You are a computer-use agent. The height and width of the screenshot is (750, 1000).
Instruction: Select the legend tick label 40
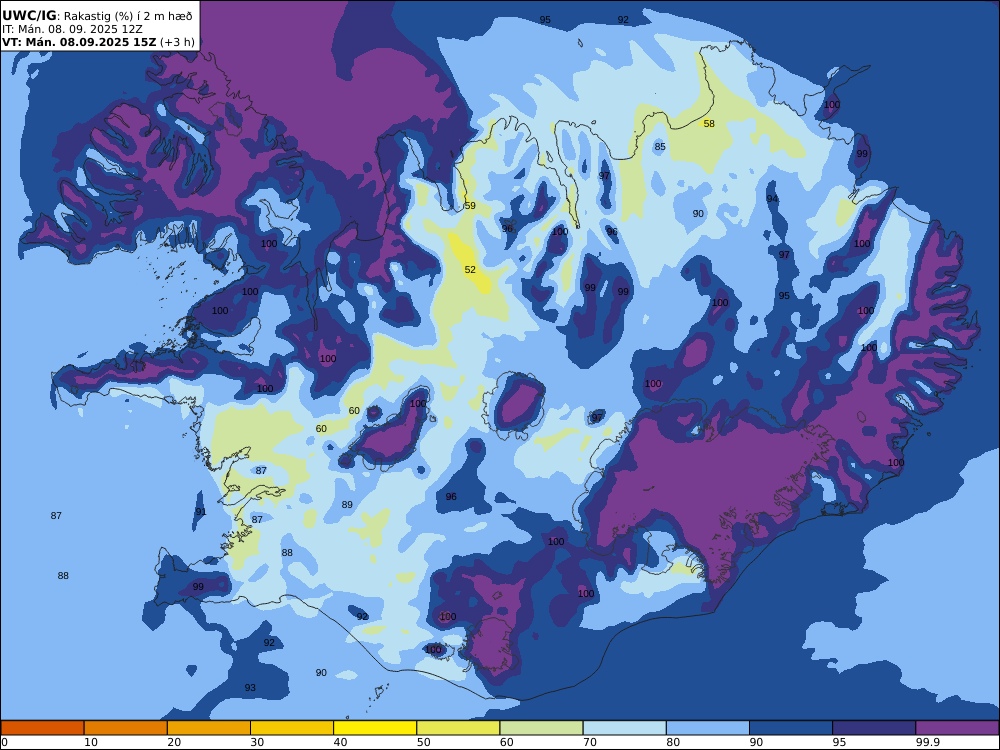[x=341, y=742]
